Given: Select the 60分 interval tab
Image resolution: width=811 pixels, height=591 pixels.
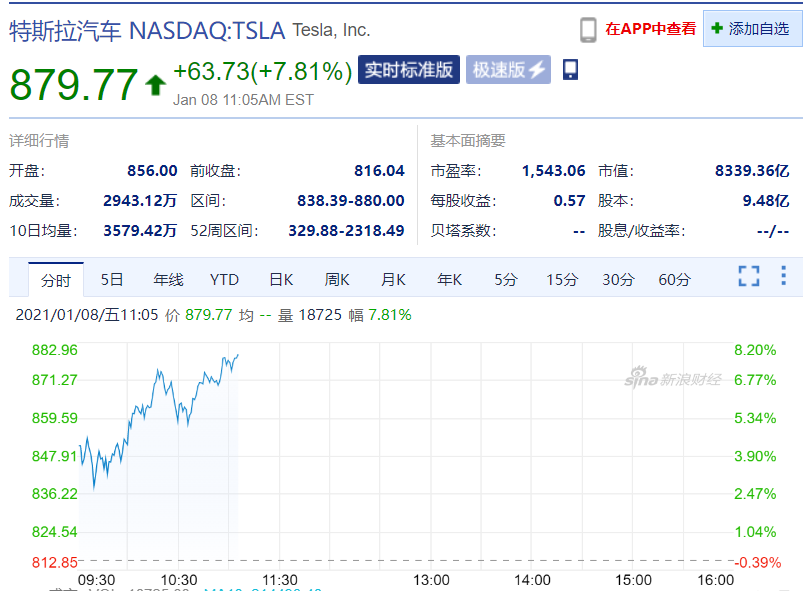Looking at the screenshot, I should [x=674, y=279].
